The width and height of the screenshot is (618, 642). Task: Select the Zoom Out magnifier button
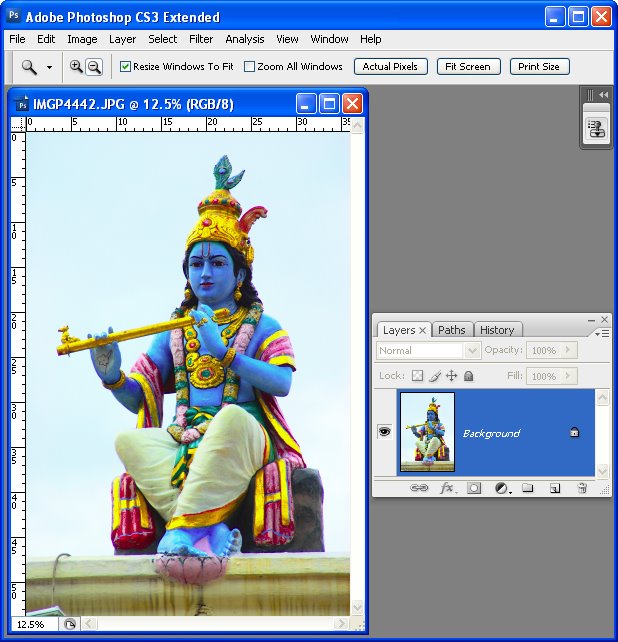(94, 67)
